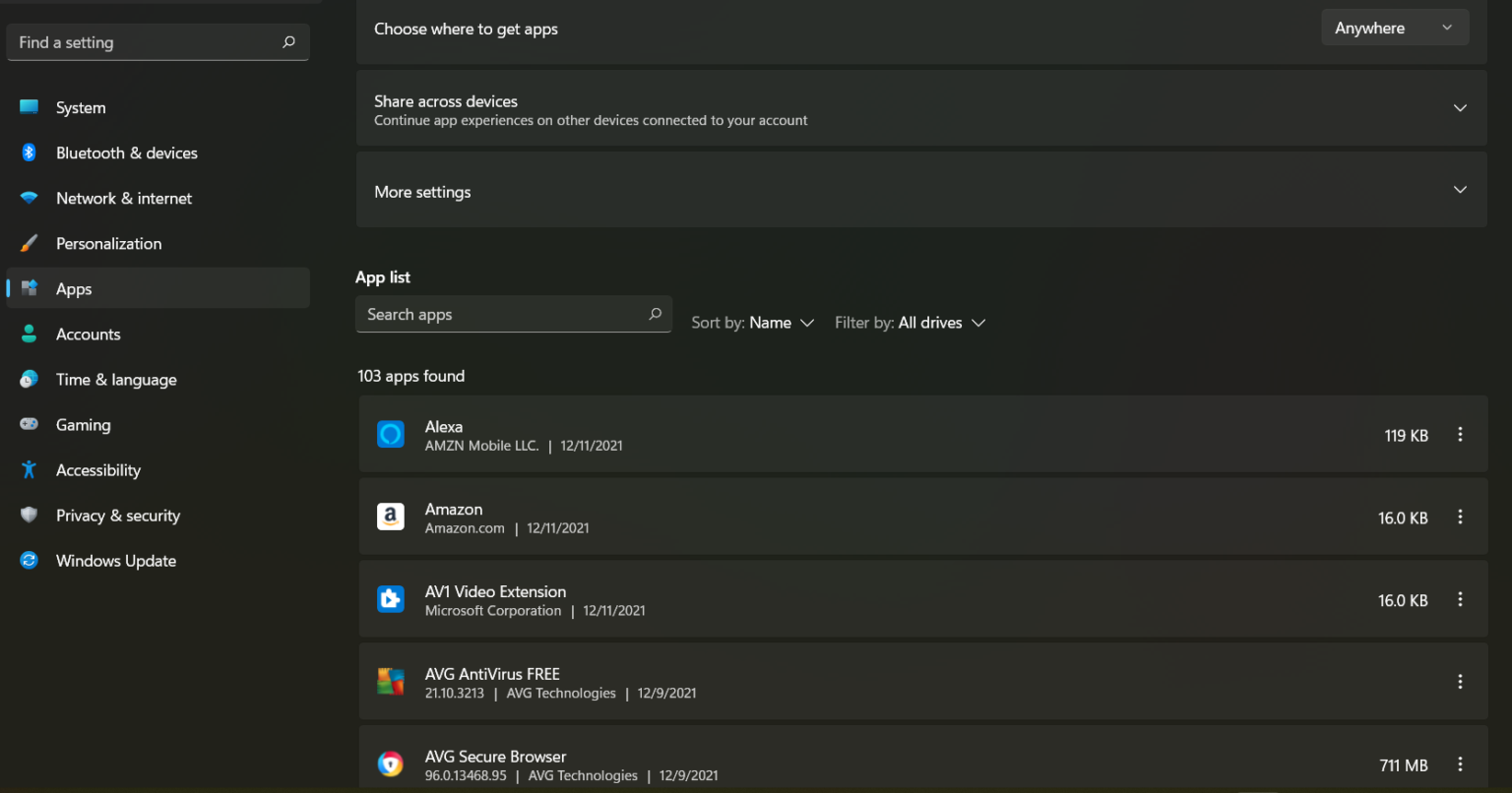Click the Bluetooth & devices icon
The image size is (1512, 793).
coord(30,152)
